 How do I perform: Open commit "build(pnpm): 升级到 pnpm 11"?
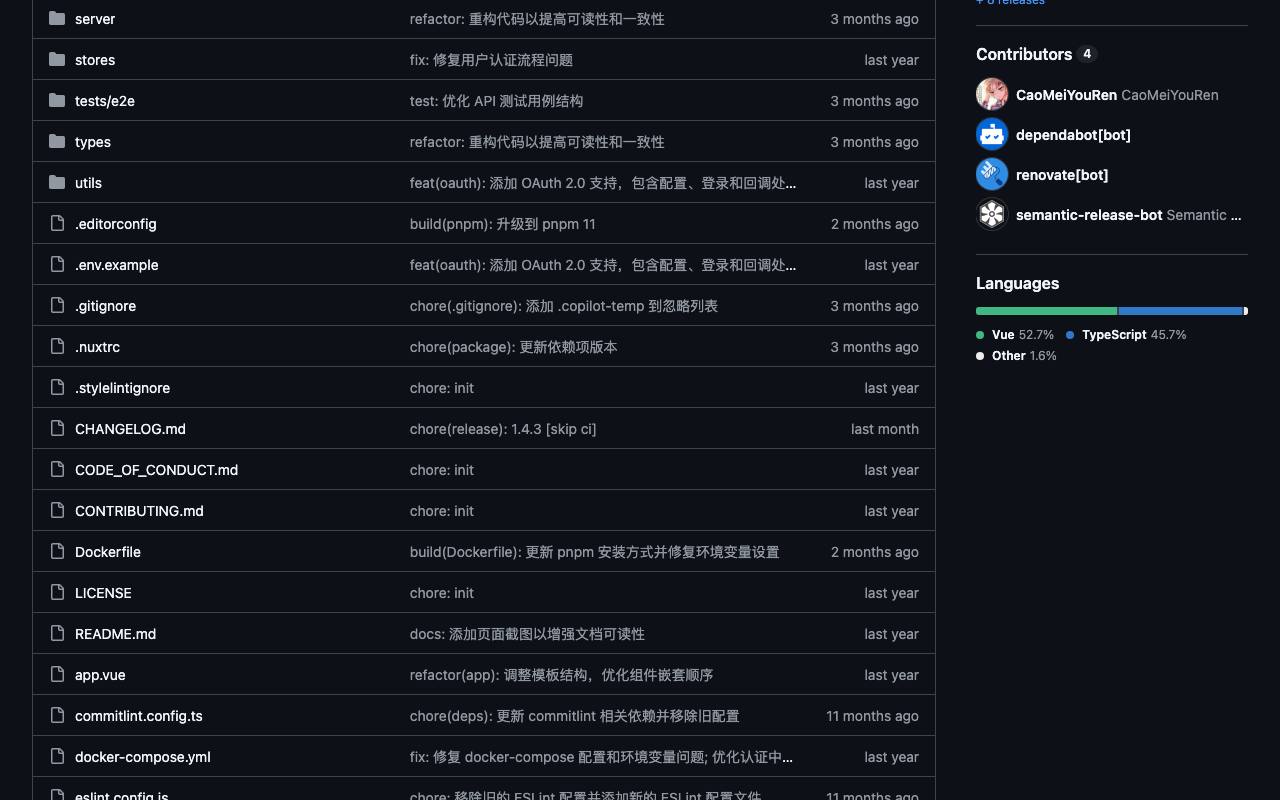coord(503,224)
